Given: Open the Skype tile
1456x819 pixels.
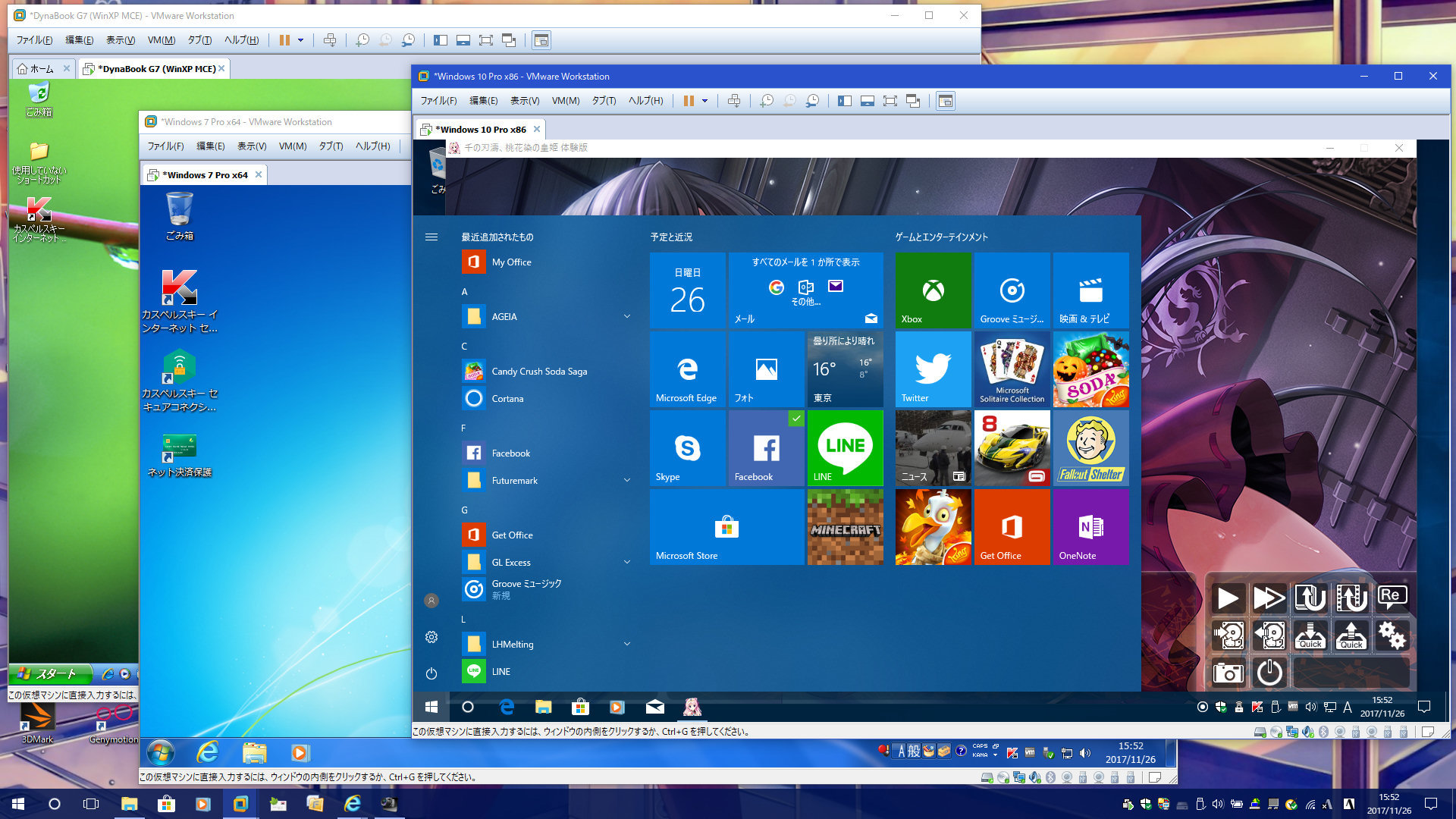Looking at the screenshot, I should (x=687, y=448).
